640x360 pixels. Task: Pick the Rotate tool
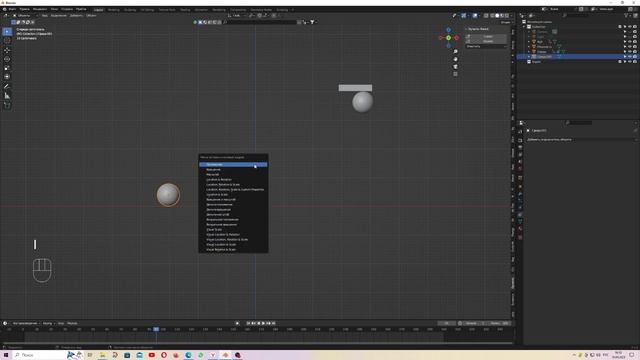click(x=7, y=59)
